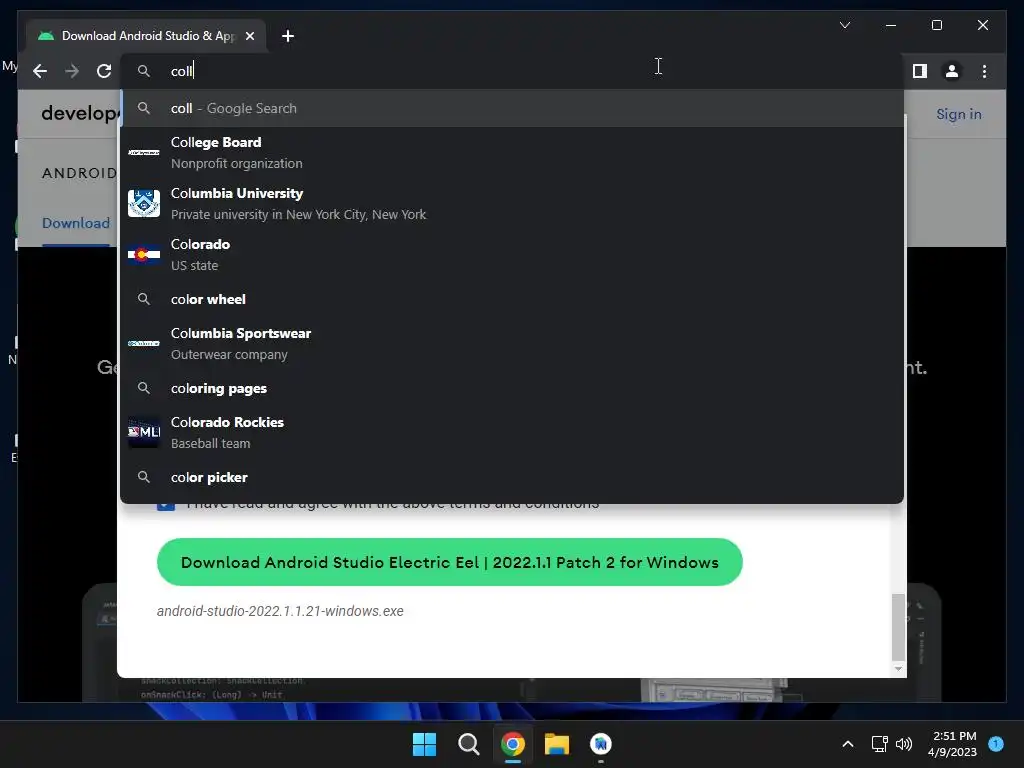Click the search icon beside 'color picker'
This screenshot has height=768, width=1024.
[144, 477]
